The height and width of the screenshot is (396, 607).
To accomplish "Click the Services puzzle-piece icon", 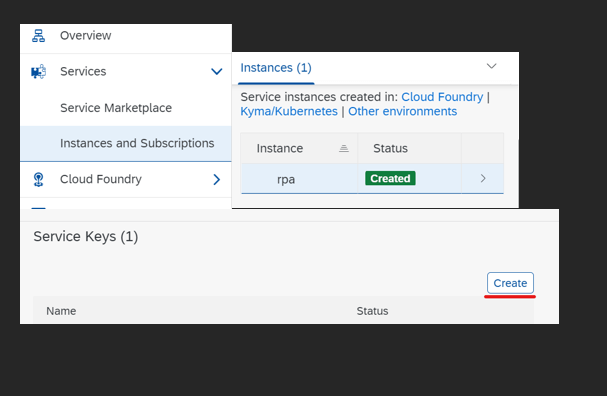I will [x=38, y=72].
